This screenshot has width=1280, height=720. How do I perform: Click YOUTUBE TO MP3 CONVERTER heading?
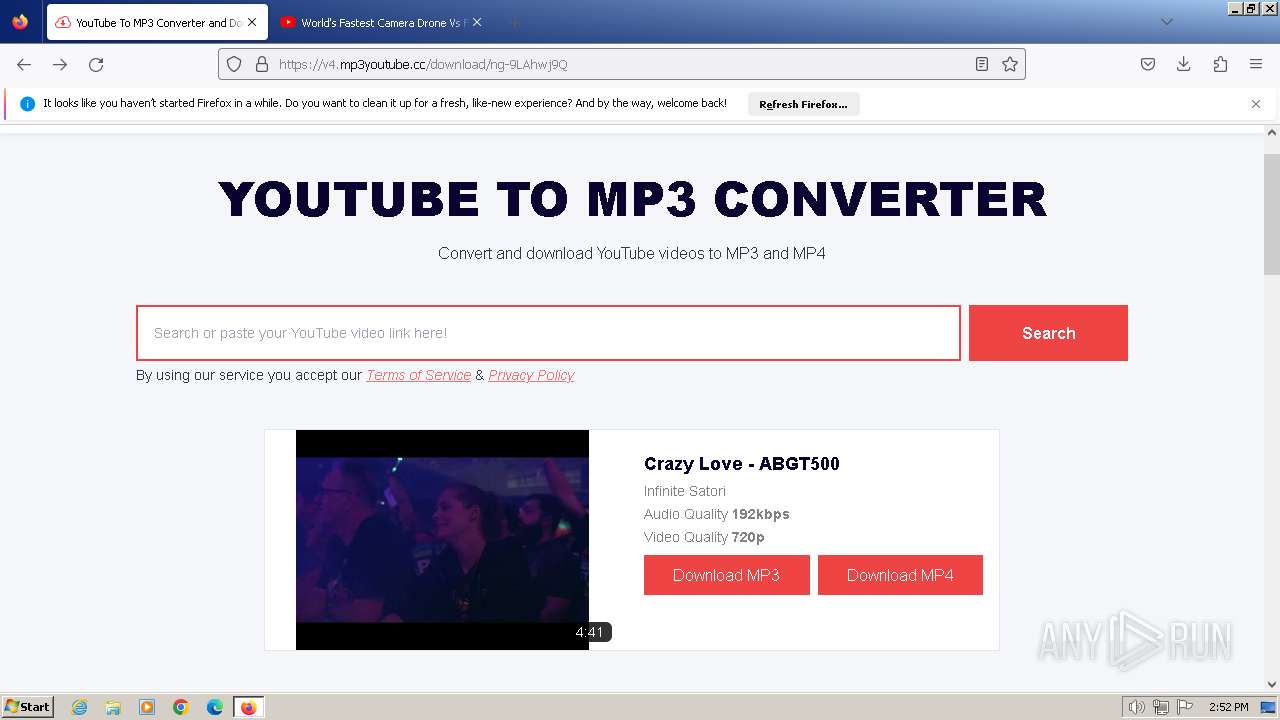click(x=632, y=199)
